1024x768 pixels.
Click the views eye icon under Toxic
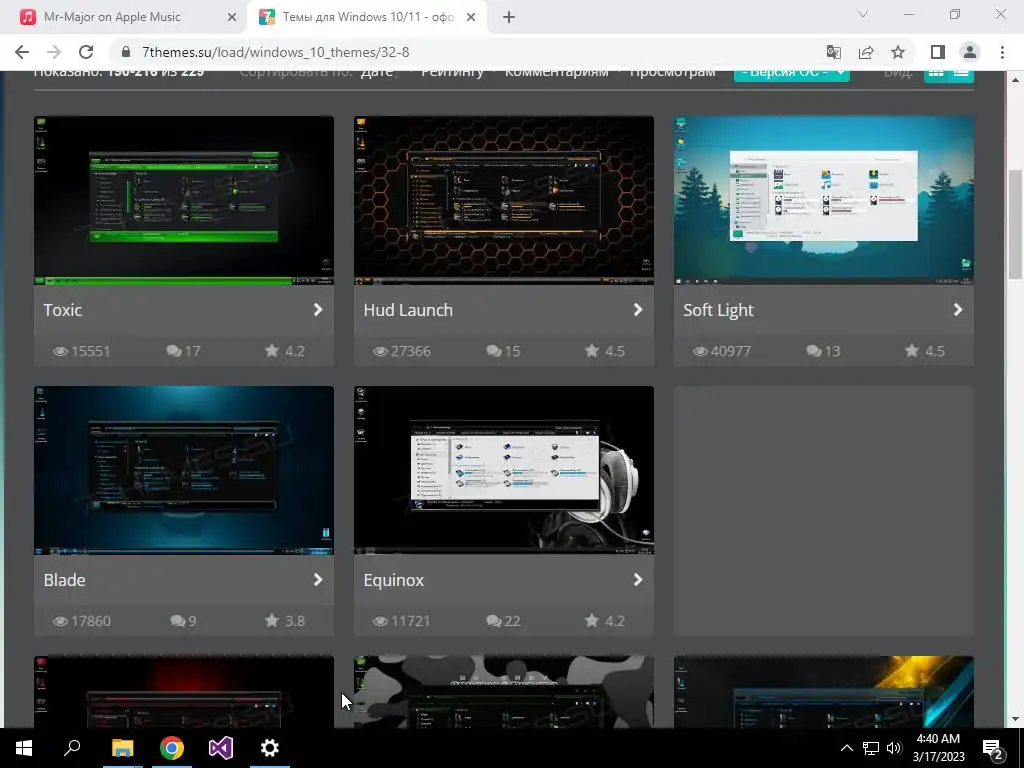pos(60,351)
